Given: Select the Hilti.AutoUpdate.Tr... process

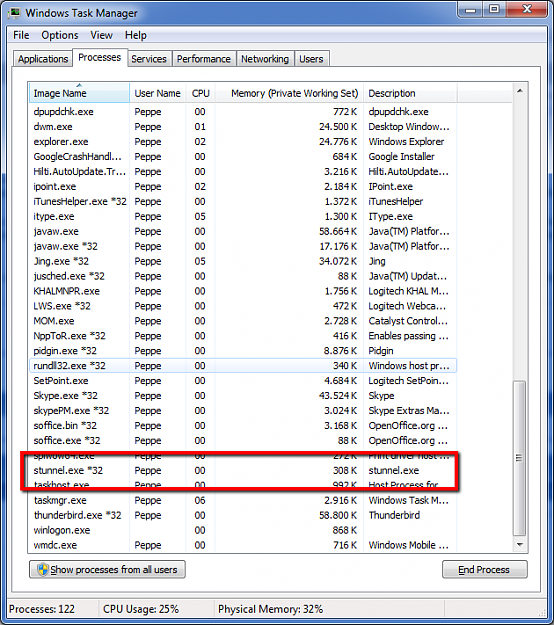Looking at the screenshot, I should (x=243, y=171).
